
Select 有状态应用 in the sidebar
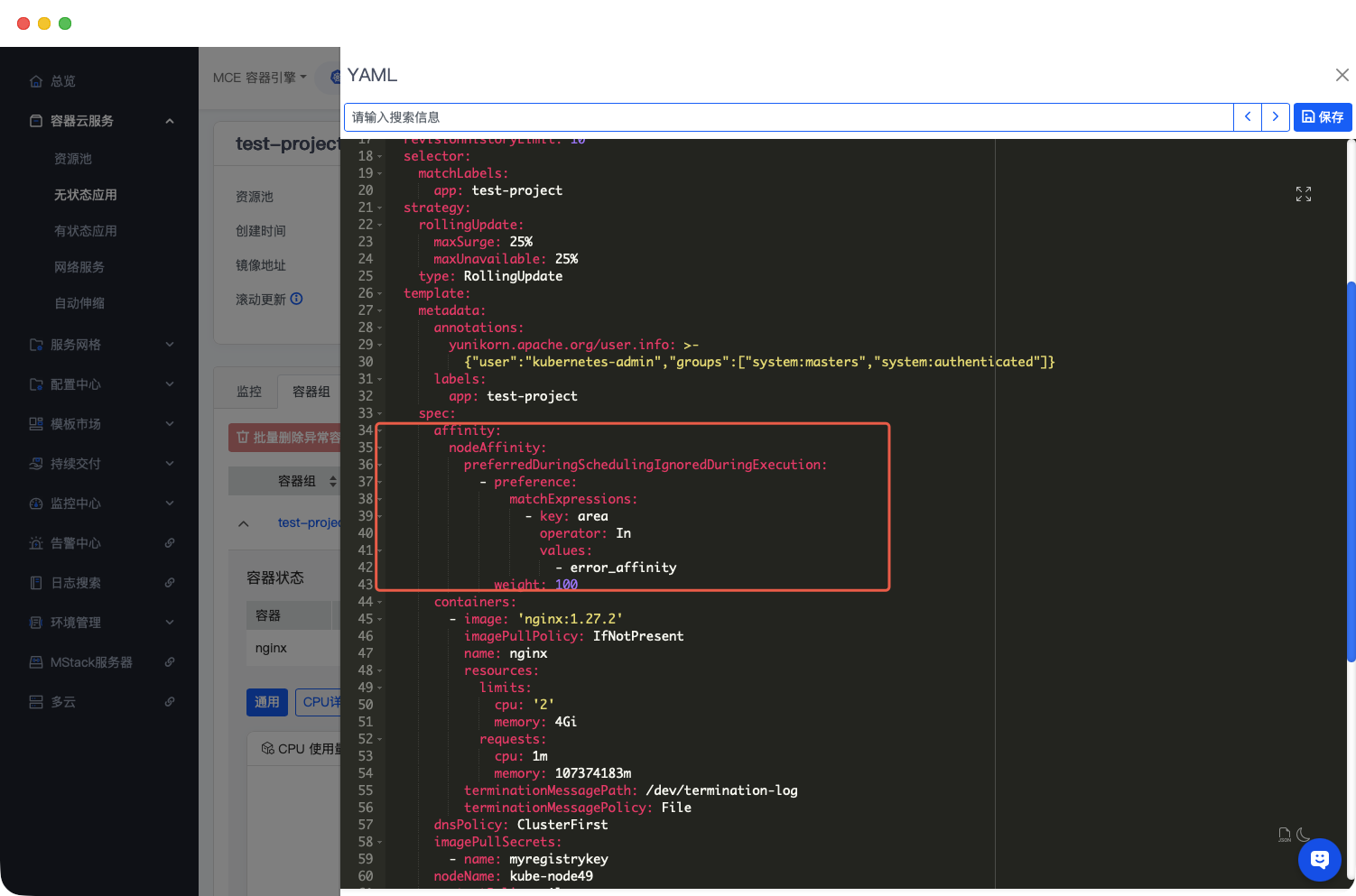point(85,231)
